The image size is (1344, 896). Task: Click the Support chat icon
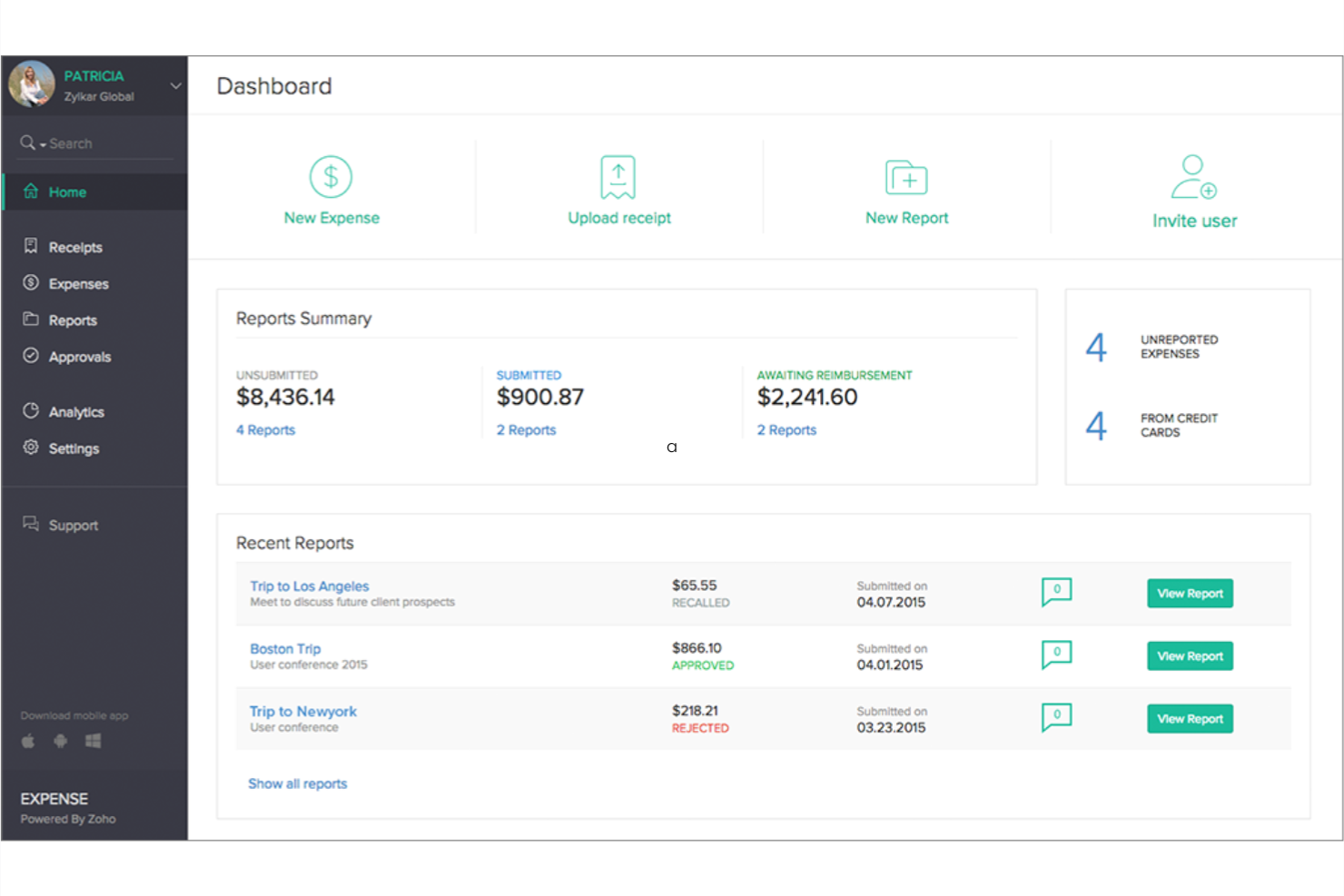click(x=28, y=523)
